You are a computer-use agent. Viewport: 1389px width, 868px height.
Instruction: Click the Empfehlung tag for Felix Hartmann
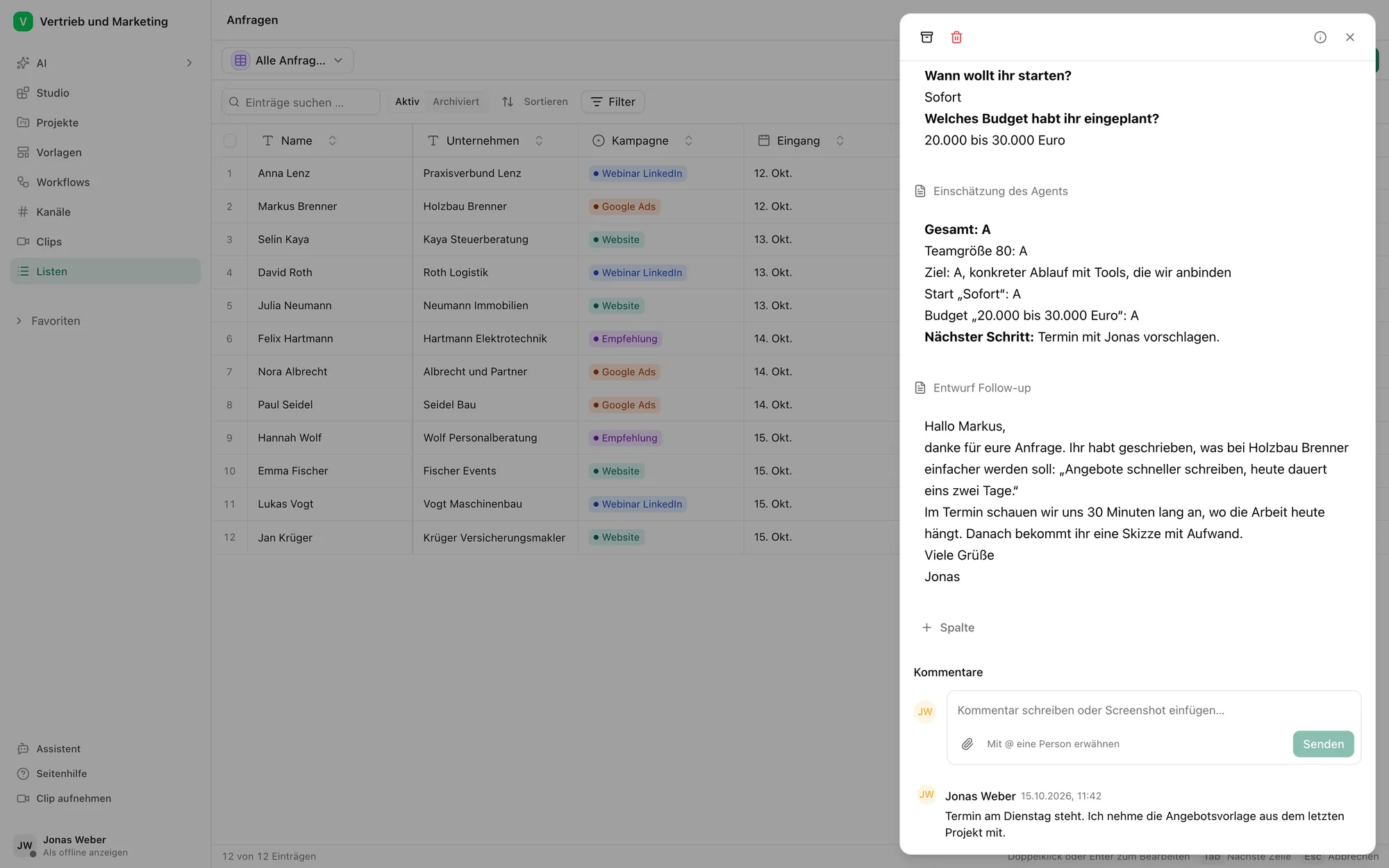(x=625, y=339)
